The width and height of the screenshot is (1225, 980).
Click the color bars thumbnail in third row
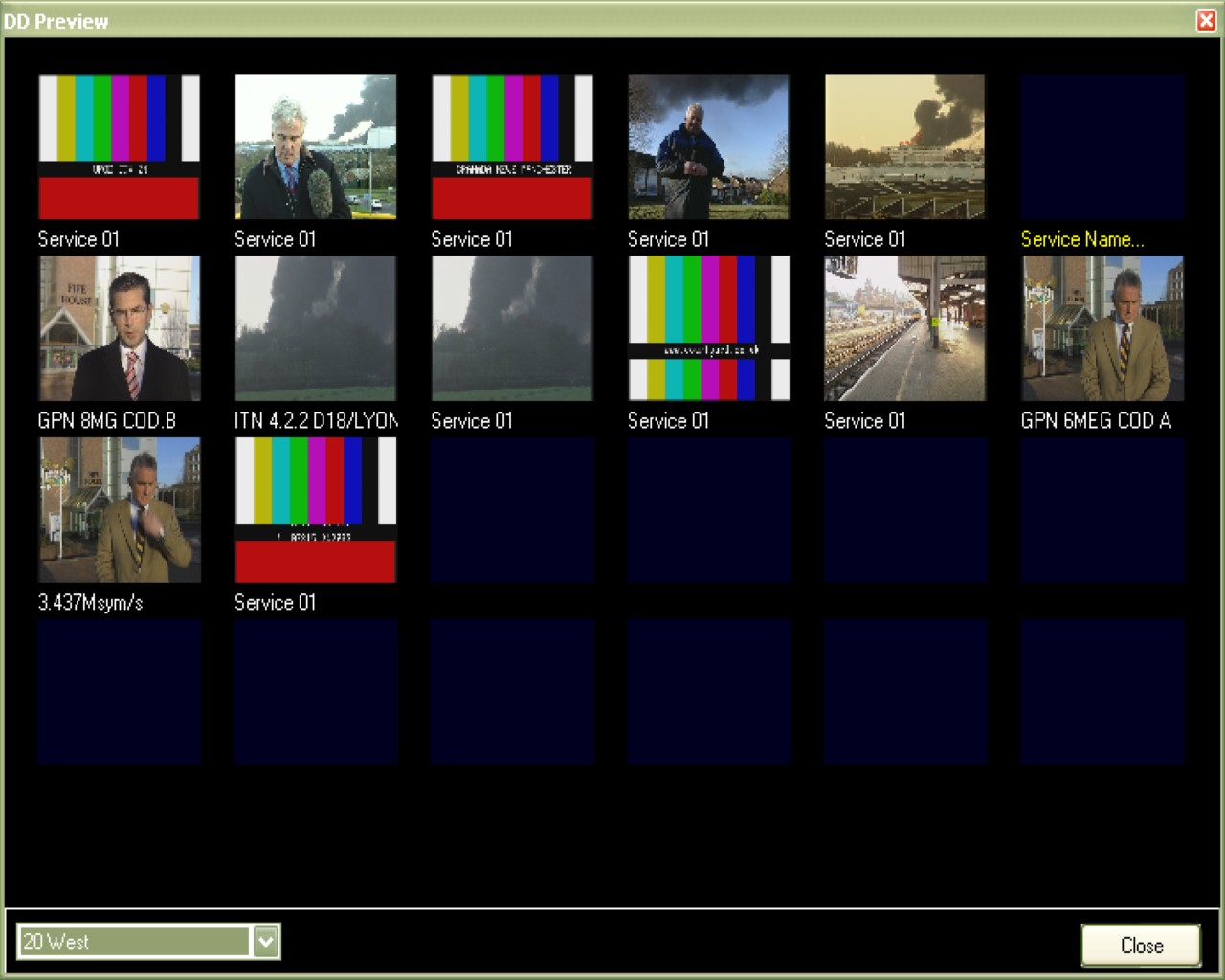click(316, 510)
